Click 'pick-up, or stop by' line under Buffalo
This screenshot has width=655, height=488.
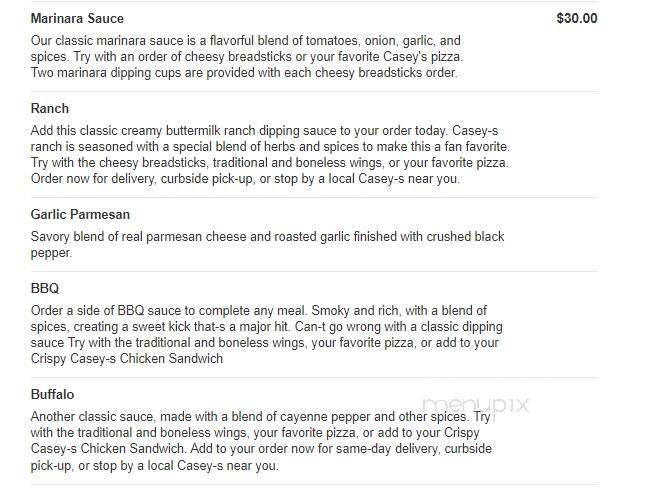click(155, 465)
